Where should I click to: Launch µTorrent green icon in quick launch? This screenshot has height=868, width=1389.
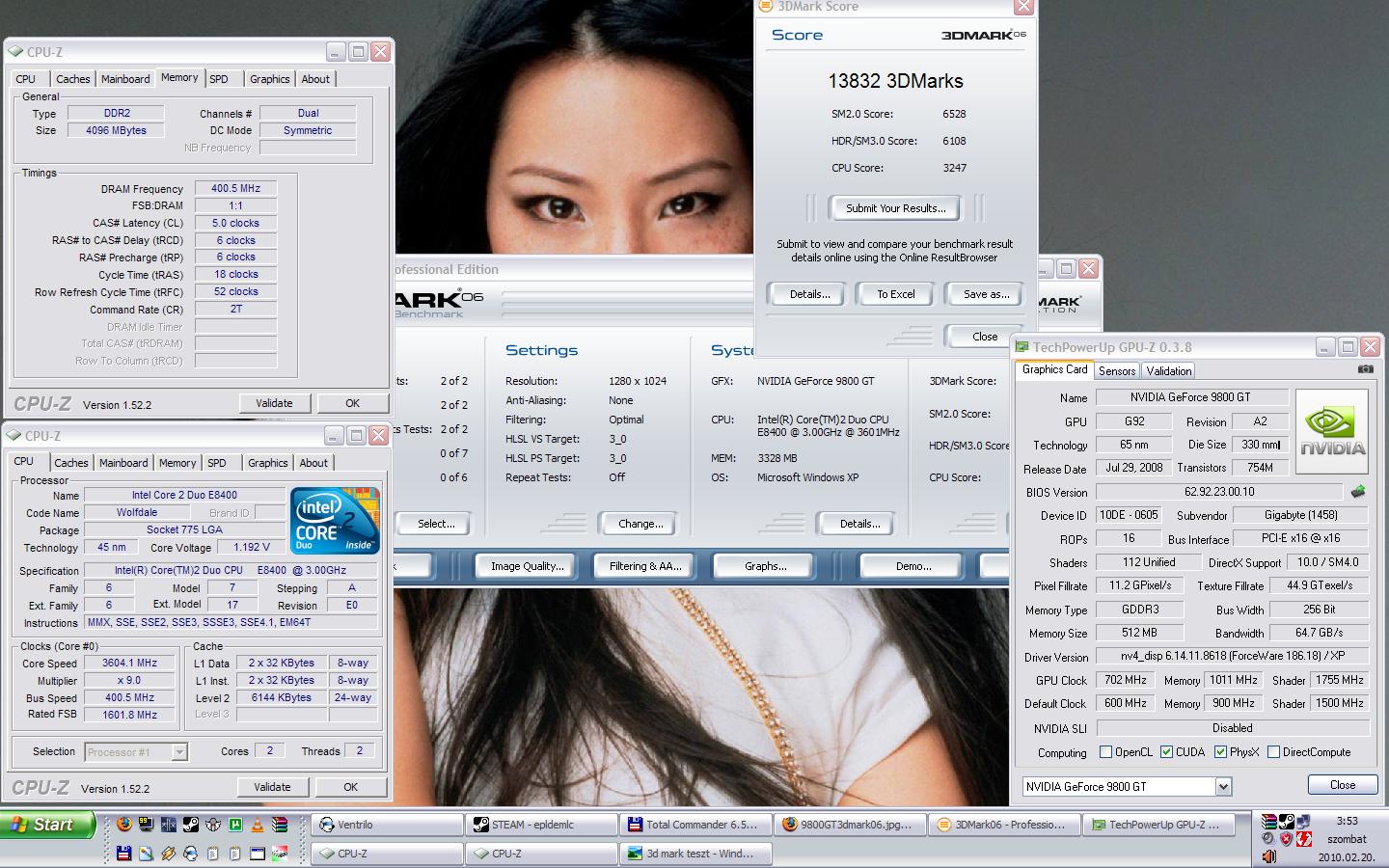pyautogui.click(x=235, y=825)
